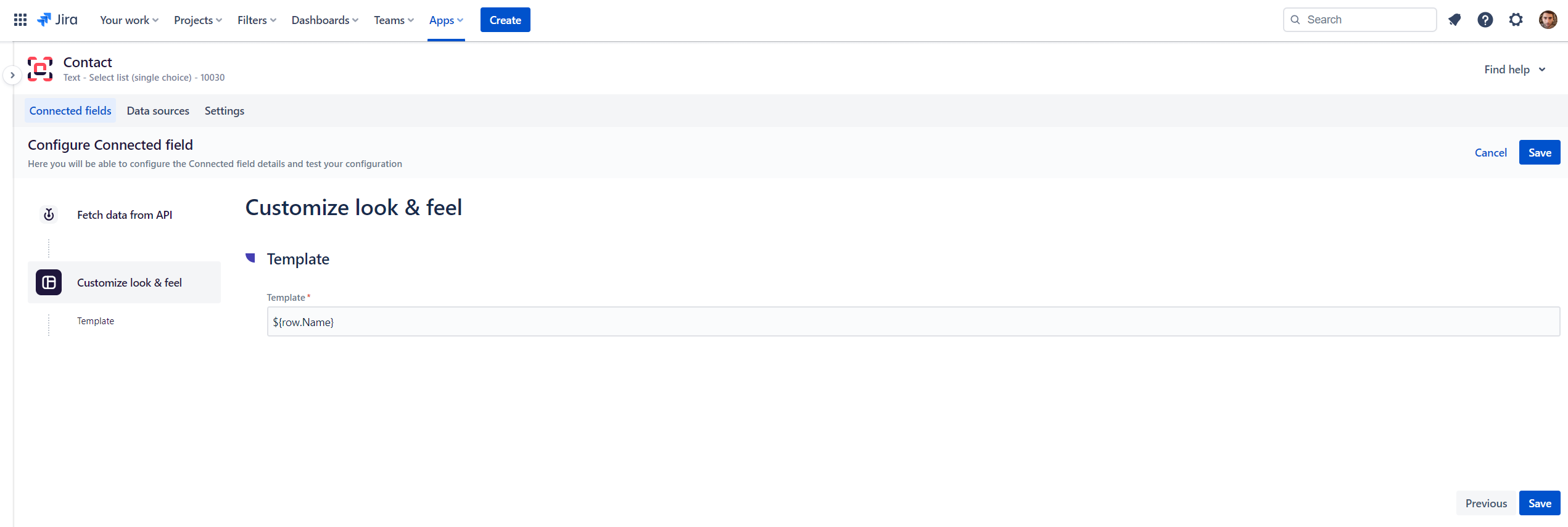Switch to the Settings tab

click(x=225, y=111)
